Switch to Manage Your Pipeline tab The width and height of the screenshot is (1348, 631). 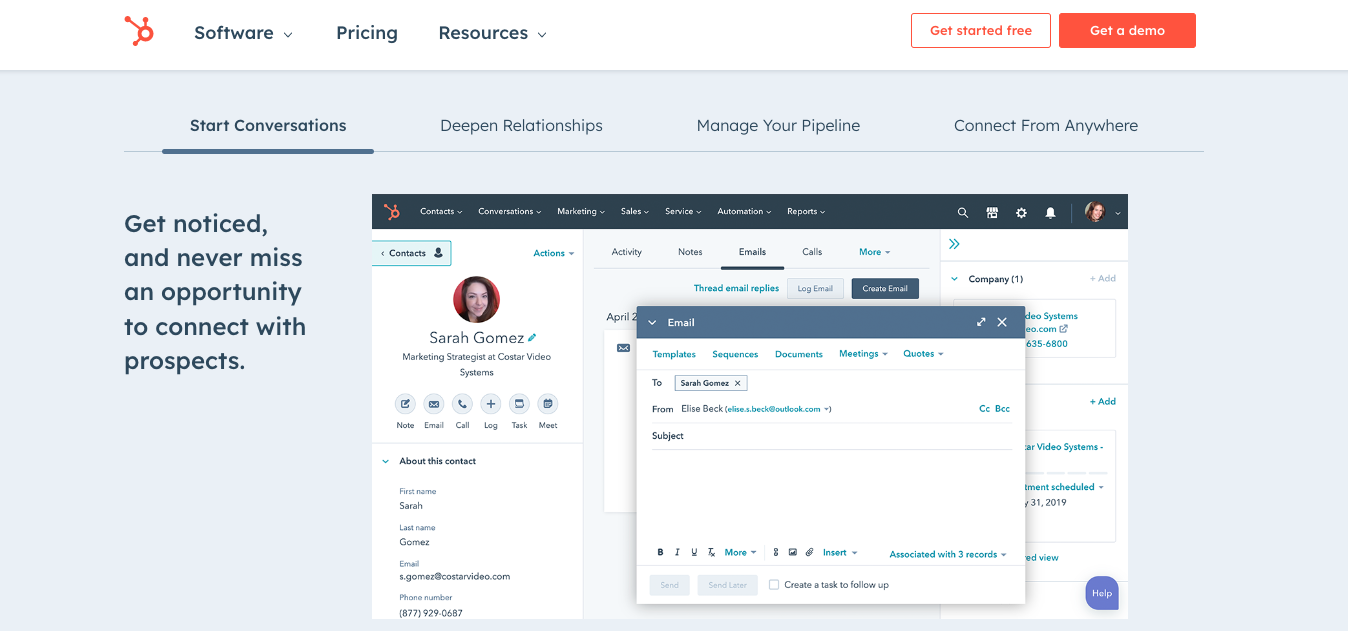(x=778, y=126)
